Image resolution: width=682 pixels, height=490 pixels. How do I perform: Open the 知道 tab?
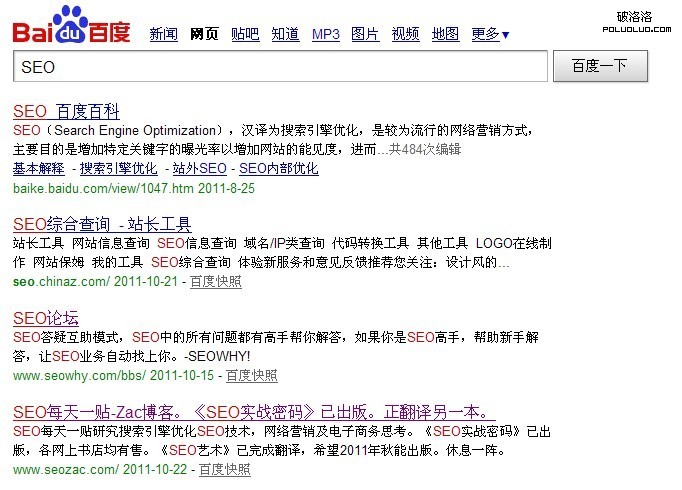[x=285, y=34]
